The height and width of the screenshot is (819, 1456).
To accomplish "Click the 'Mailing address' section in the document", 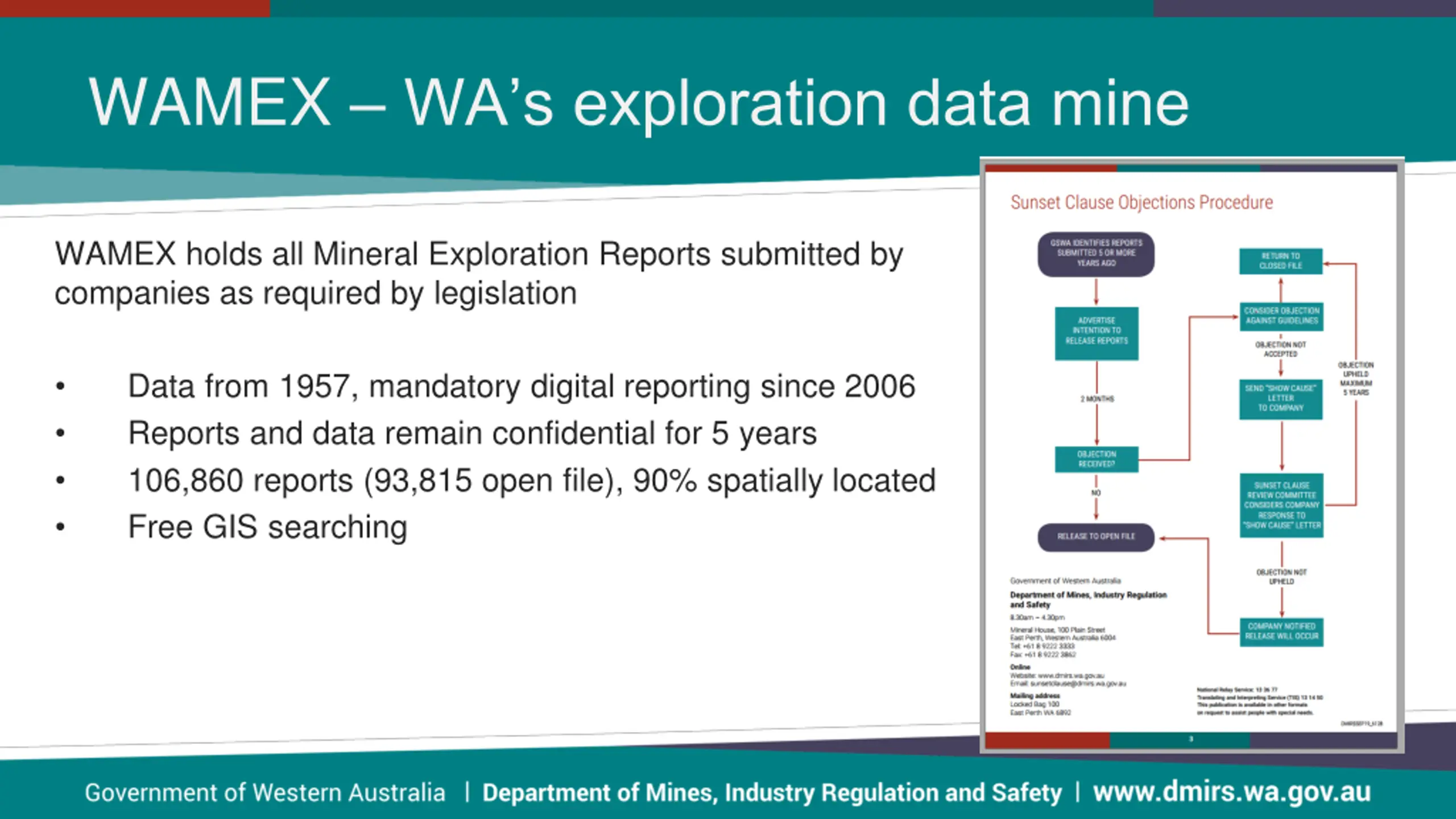I will coord(1040,704).
